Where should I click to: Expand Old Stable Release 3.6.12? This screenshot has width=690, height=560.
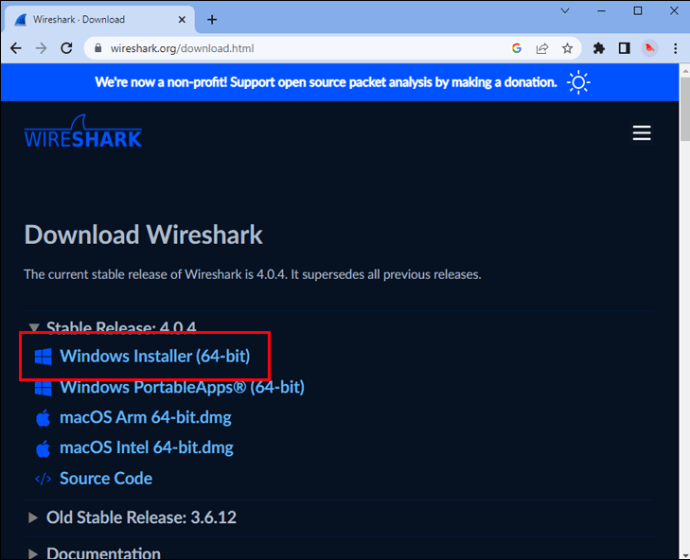(x=33, y=517)
